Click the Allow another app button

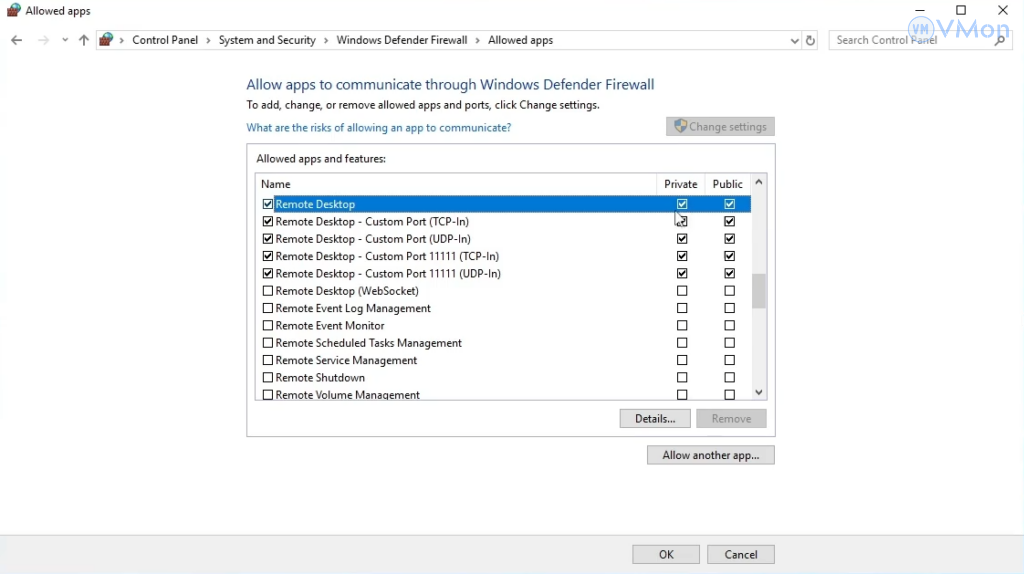[710, 455]
